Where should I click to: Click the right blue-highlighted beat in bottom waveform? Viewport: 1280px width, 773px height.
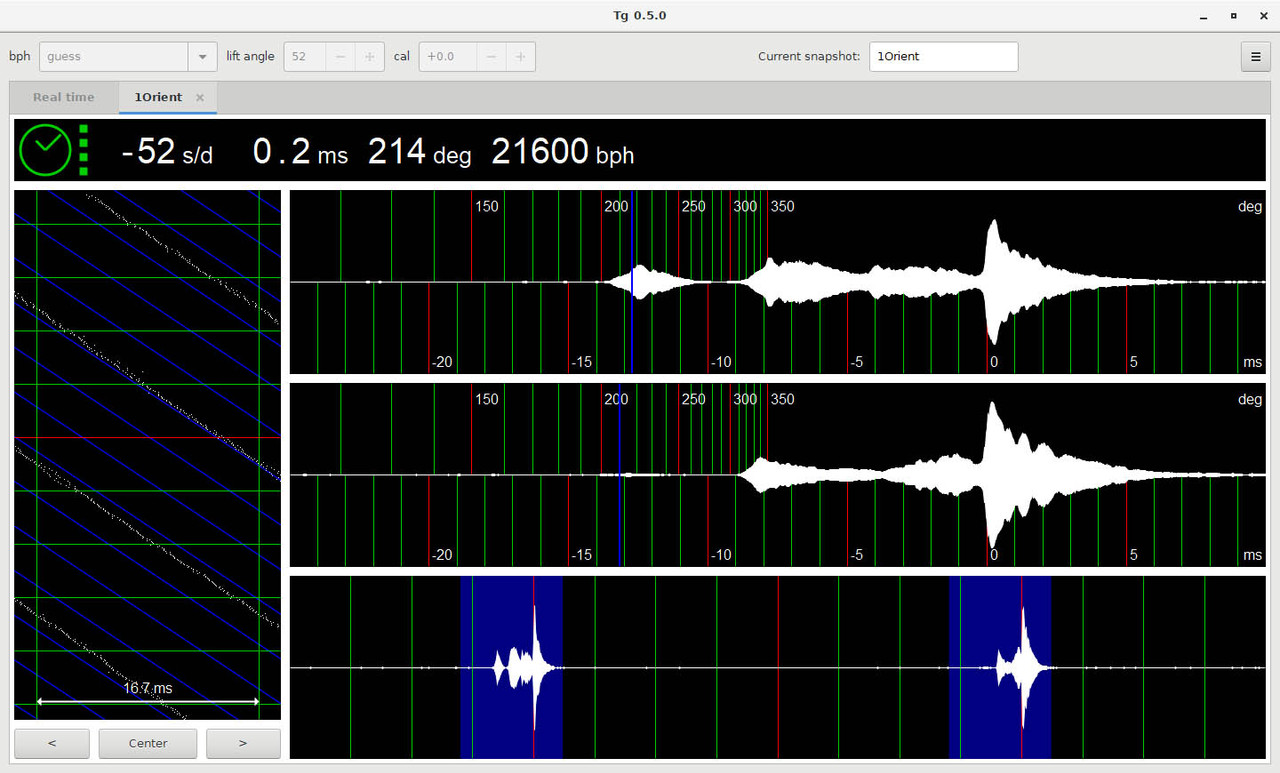(1000, 667)
